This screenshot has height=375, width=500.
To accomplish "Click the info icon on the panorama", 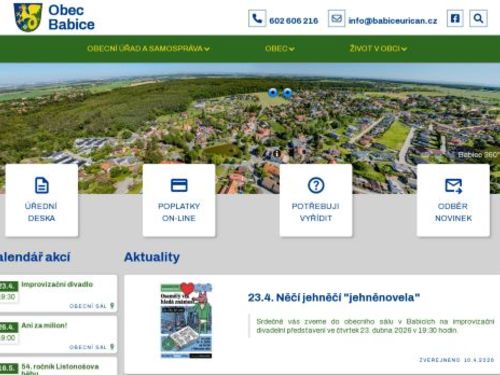I will click(277, 153).
